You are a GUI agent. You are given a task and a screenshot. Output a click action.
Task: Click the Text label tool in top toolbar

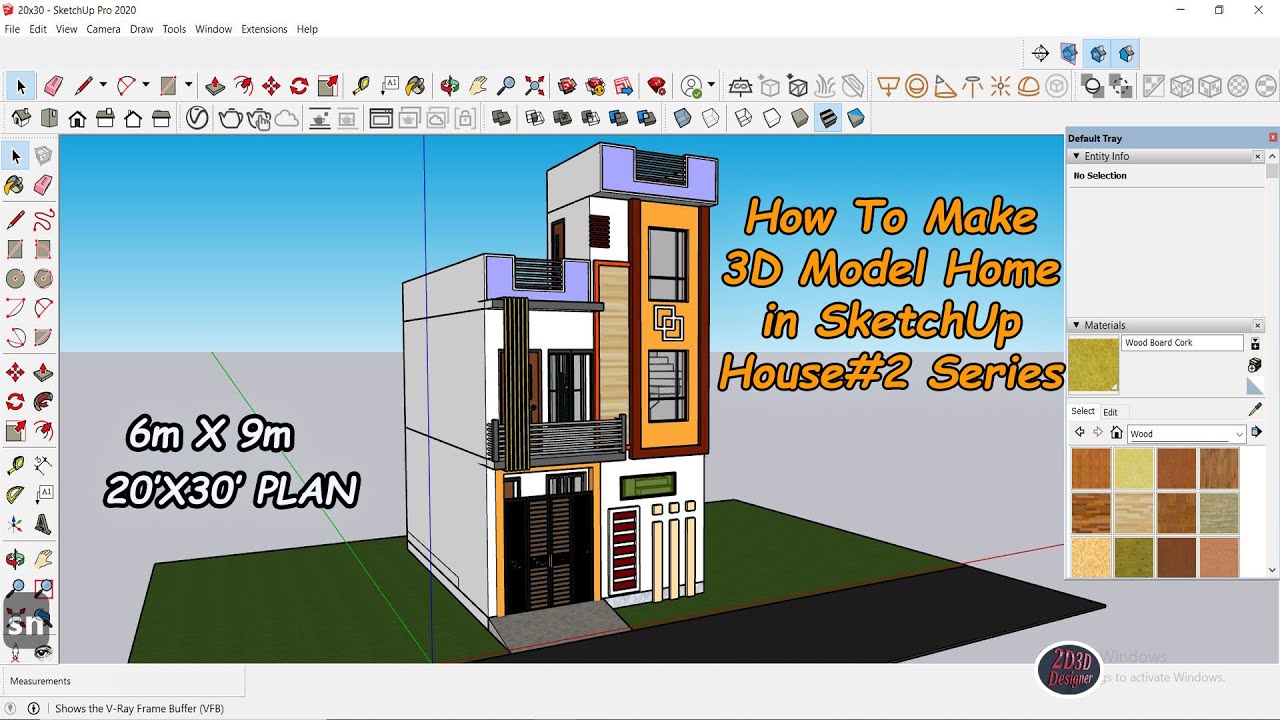pos(389,86)
